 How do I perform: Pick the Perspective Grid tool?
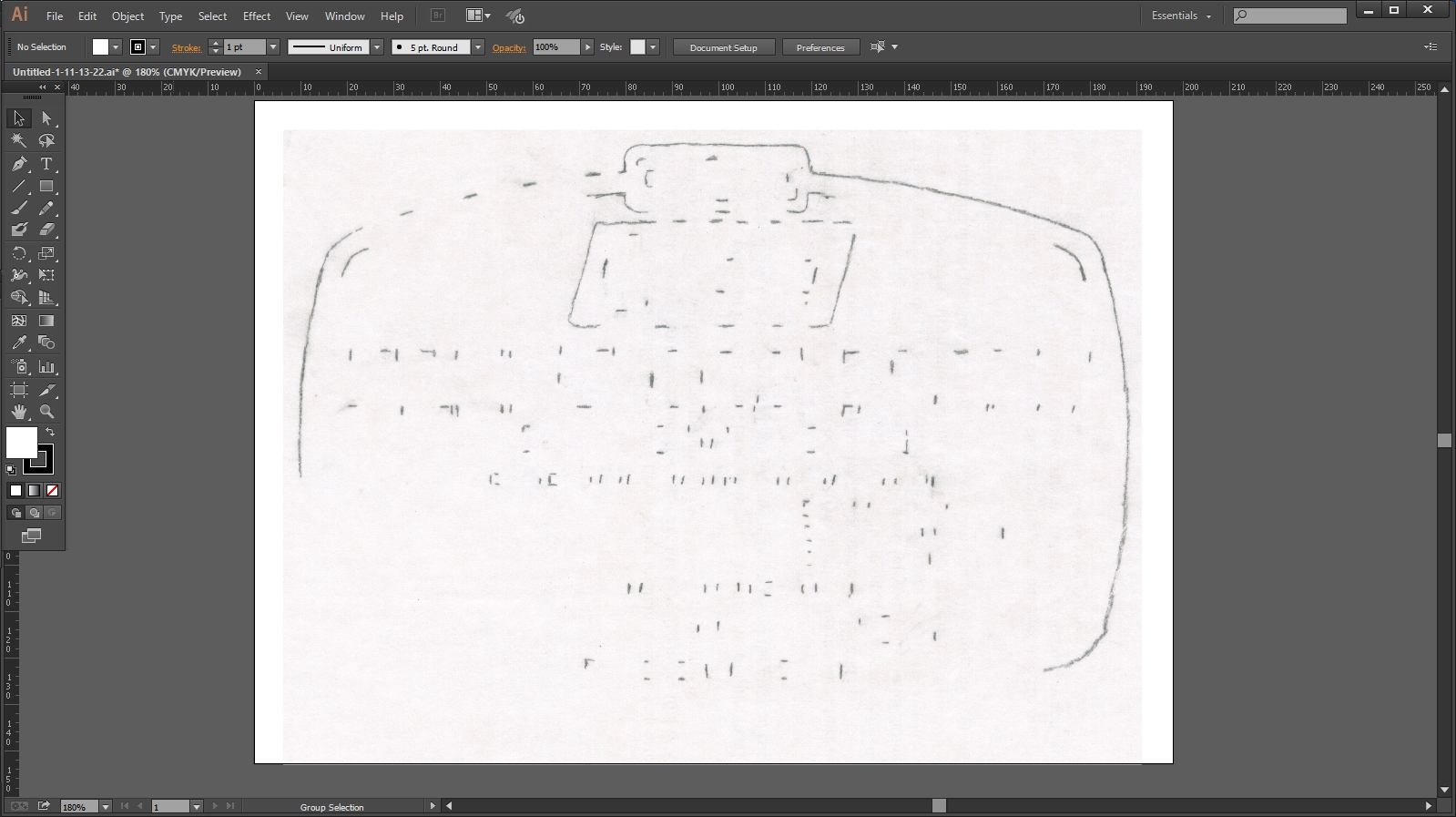(46, 298)
